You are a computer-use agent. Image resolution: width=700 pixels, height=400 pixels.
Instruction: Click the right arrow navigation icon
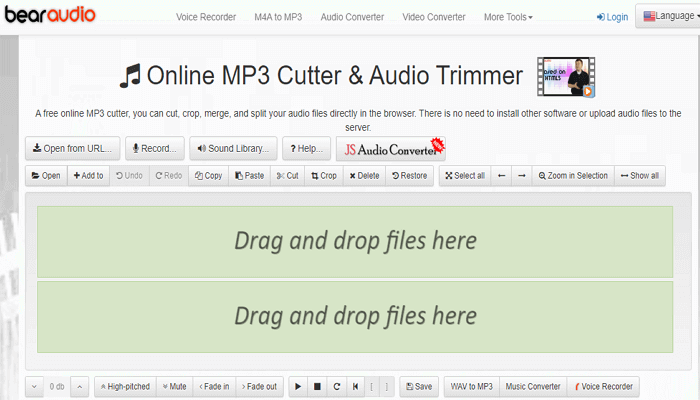(x=521, y=176)
